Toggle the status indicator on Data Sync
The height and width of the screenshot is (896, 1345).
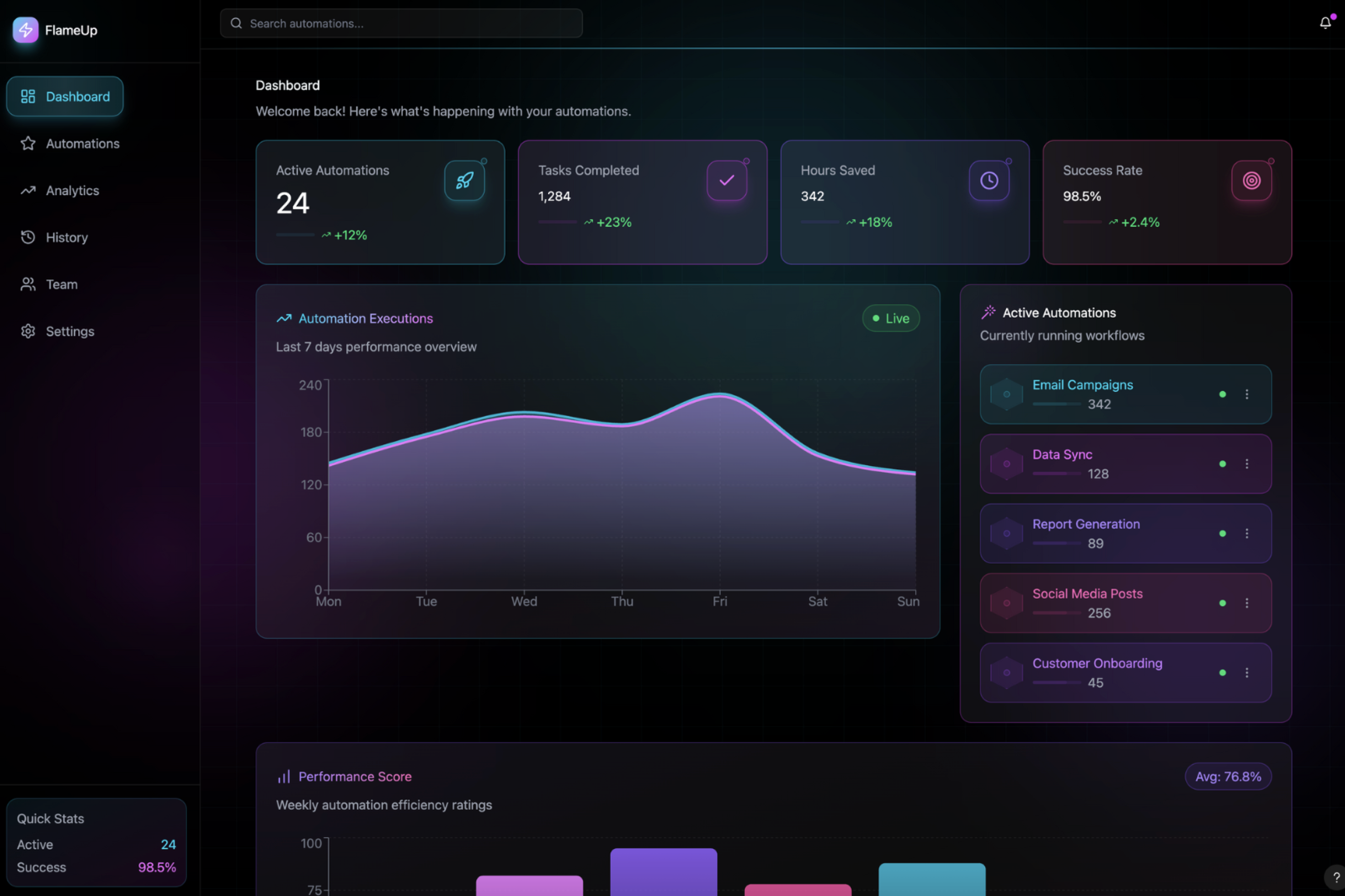click(1222, 463)
